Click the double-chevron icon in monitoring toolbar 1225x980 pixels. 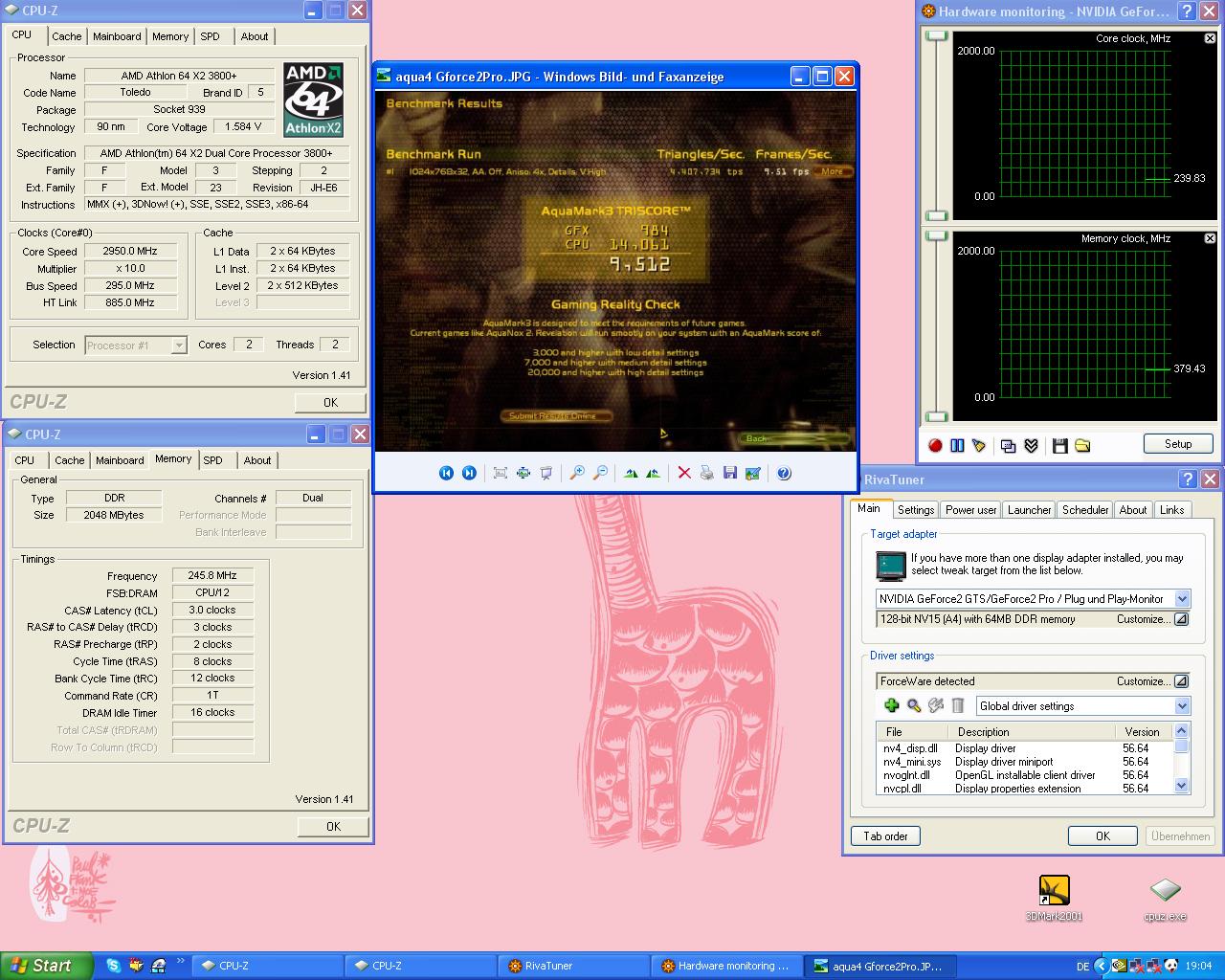(1031, 445)
